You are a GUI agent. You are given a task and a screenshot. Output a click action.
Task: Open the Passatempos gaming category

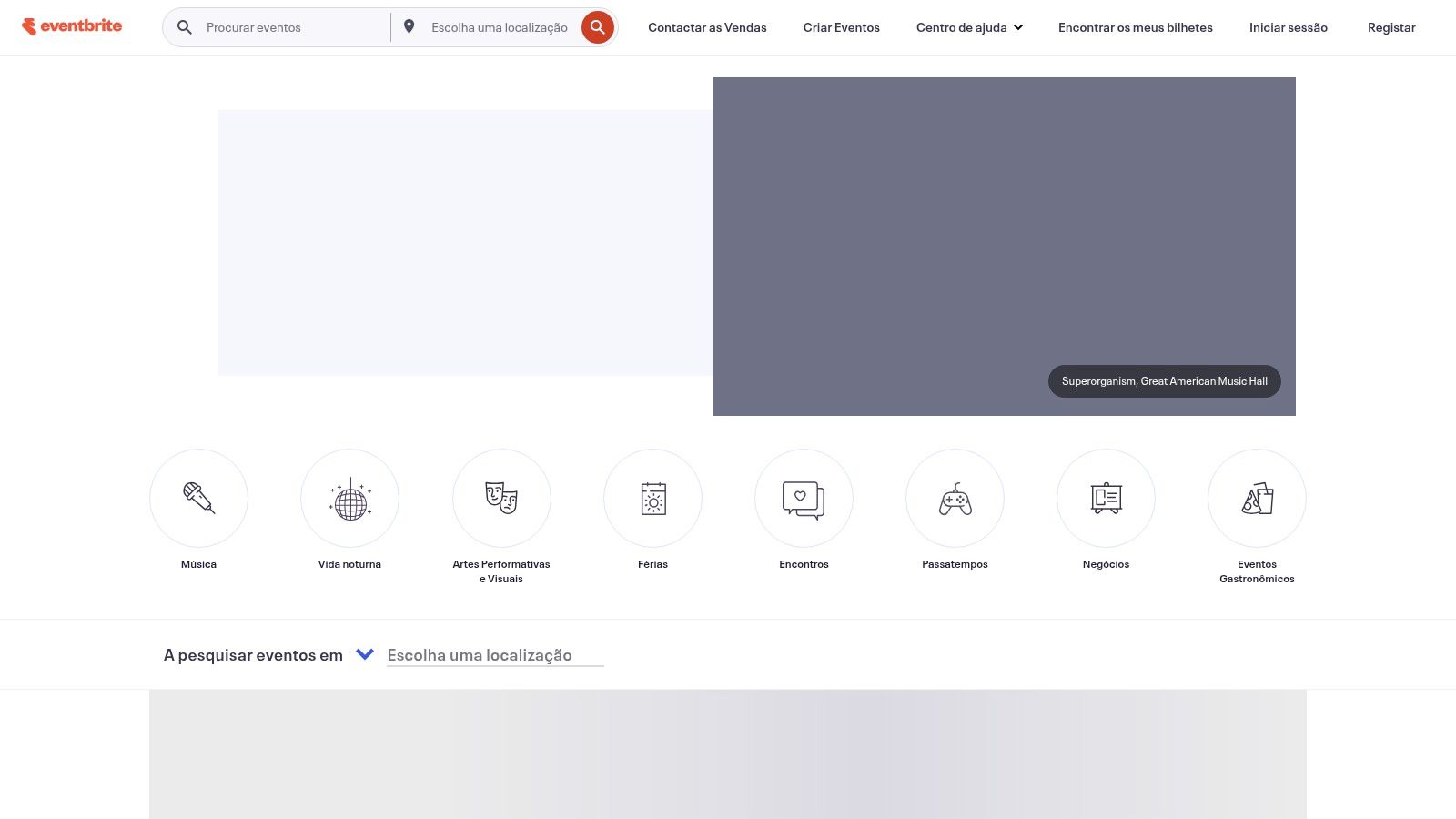(955, 498)
